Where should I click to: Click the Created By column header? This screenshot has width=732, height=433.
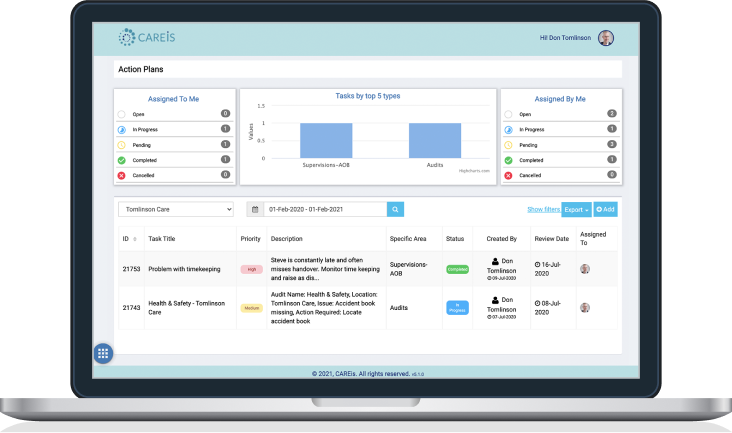[x=501, y=239]
